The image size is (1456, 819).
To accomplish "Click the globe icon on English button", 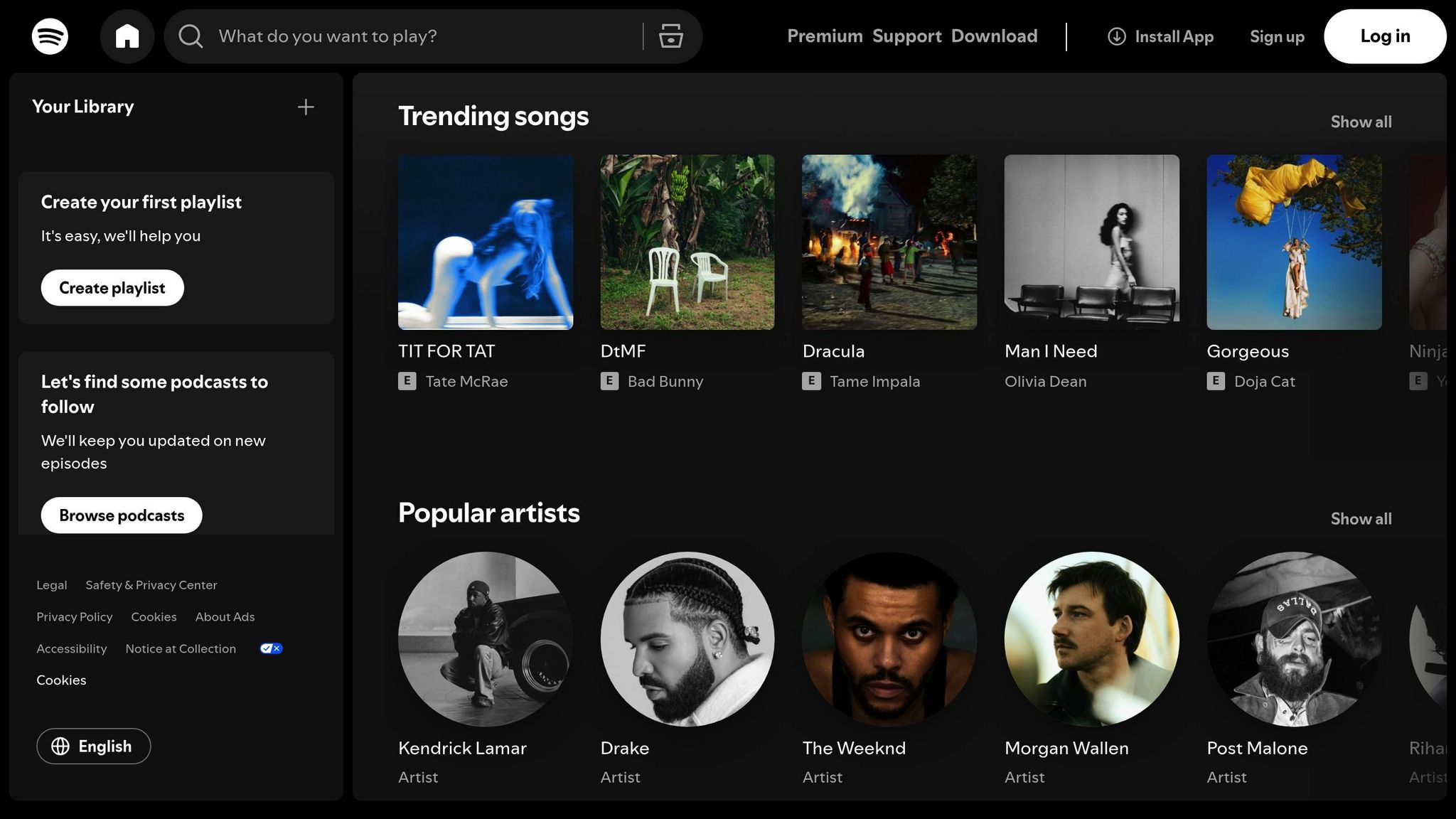I will (60, 746).
